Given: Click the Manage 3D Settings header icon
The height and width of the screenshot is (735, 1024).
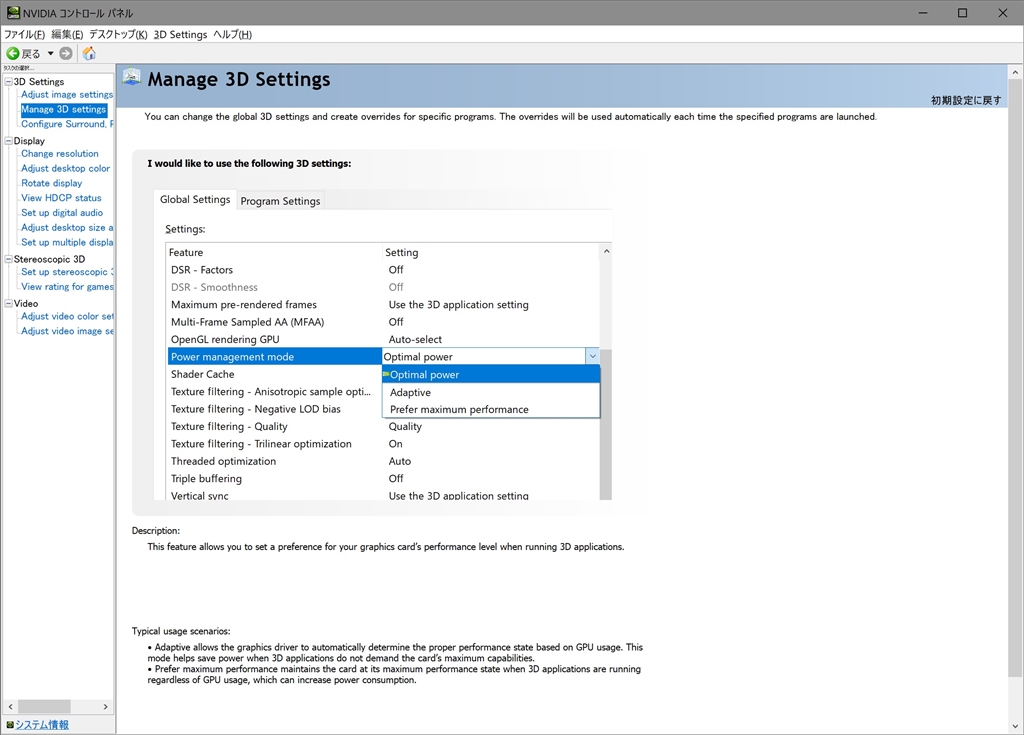Looking at the screenshot, I should 132,77.
